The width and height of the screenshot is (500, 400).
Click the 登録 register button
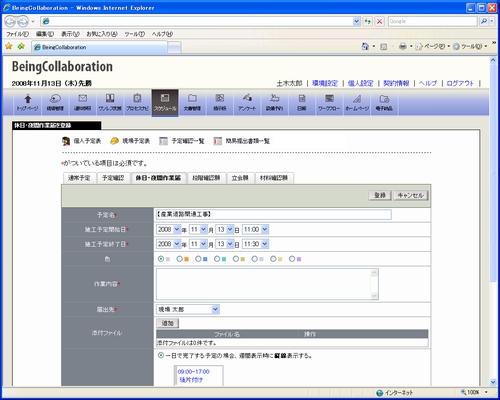[380, 195]
